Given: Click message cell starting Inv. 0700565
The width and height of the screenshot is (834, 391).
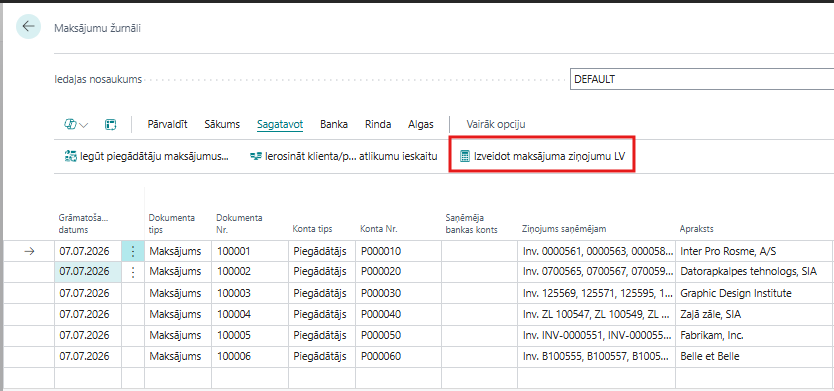Looking at the screenshot, I should [x=596, y=272].
